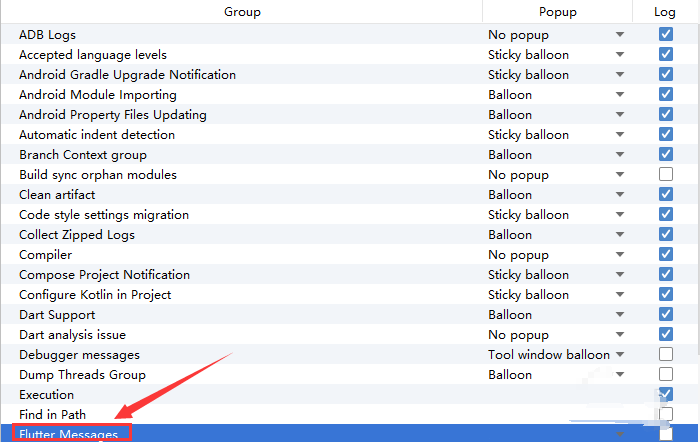Sort by the Group column header
The image size is (700, 442).
[242, 12]
